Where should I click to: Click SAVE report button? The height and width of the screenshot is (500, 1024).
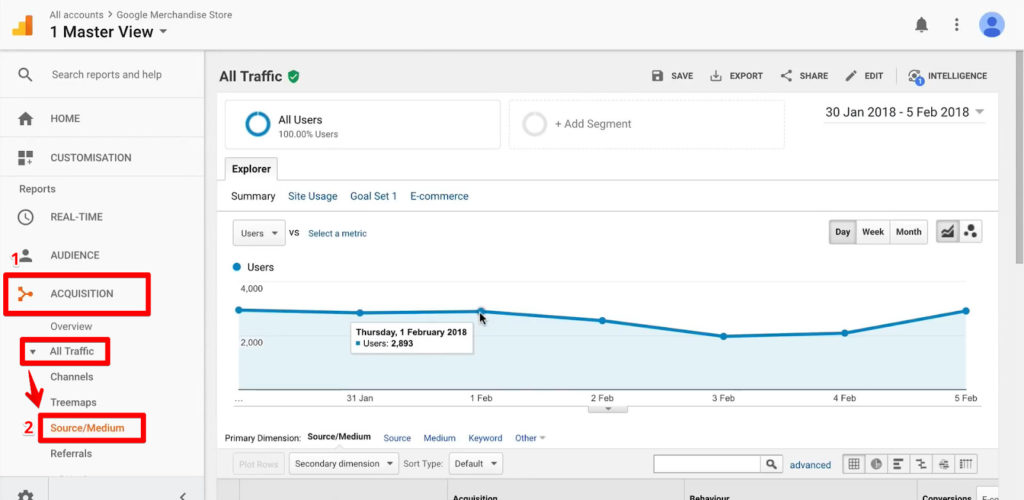[x=673, y=76]
